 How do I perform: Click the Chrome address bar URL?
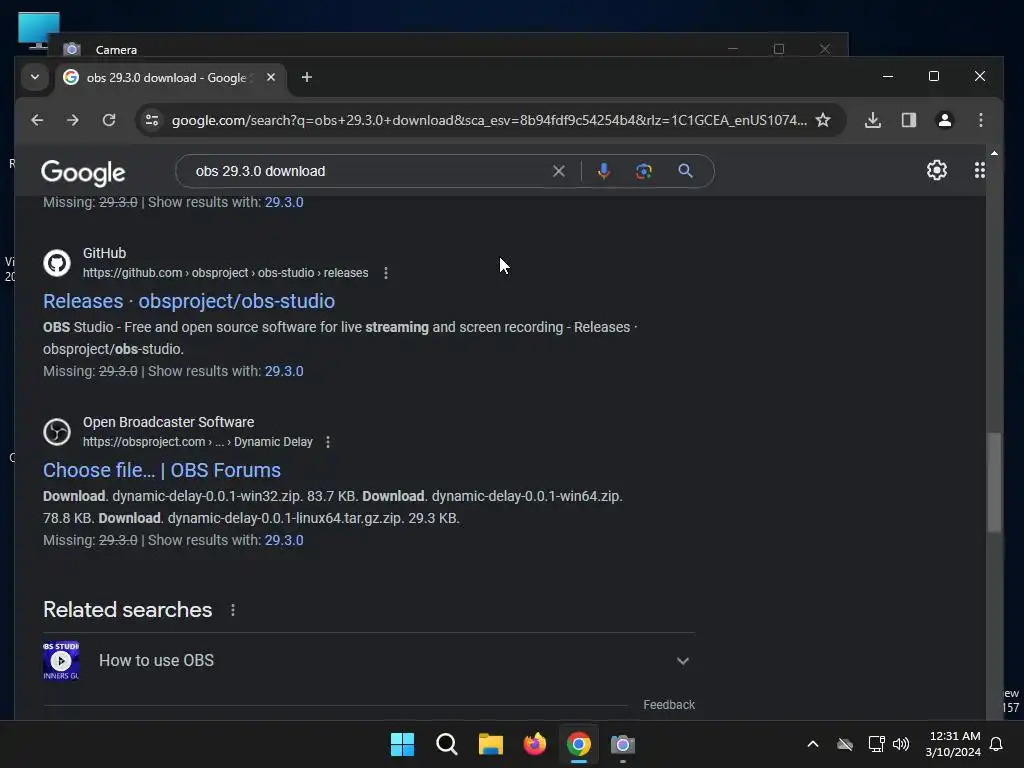click(x=489, y=120)
